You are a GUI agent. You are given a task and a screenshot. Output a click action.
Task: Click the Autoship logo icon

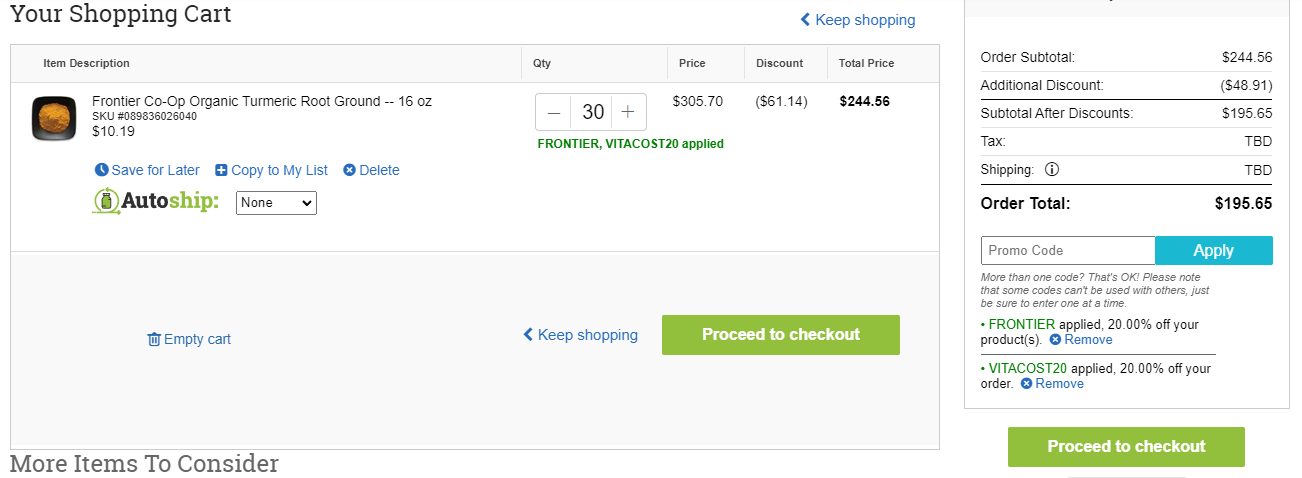point(106,202)
